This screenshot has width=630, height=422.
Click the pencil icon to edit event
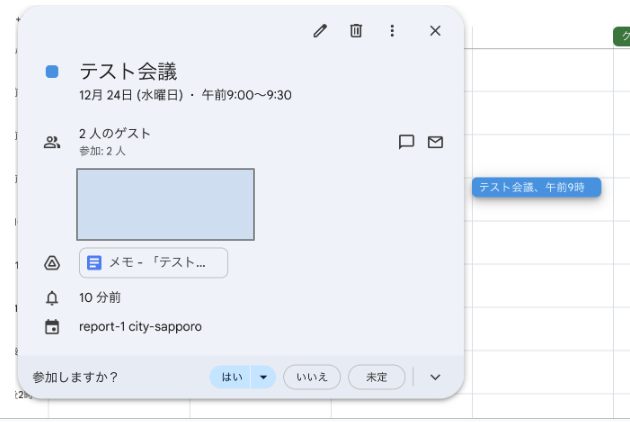(320, 31)
